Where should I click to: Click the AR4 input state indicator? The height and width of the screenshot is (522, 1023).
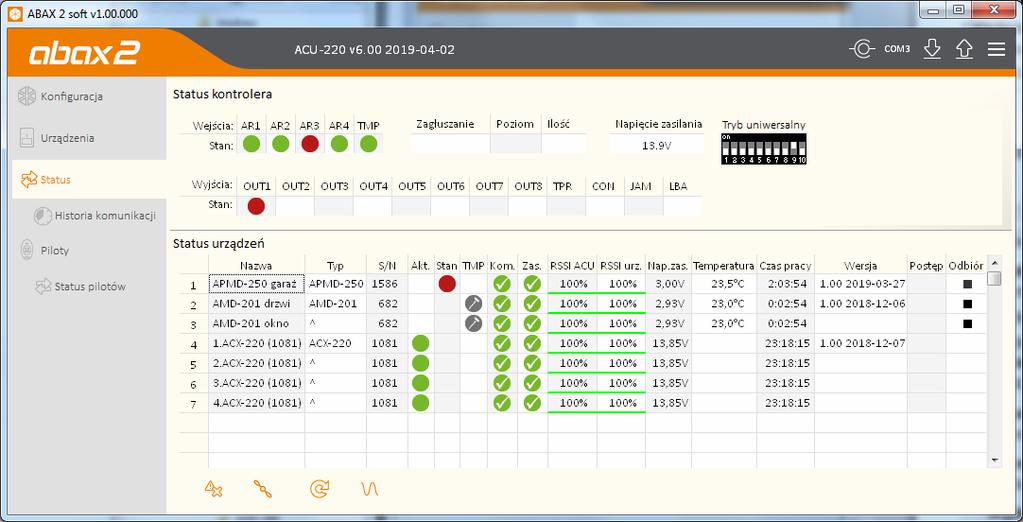(x=339, y=144)
